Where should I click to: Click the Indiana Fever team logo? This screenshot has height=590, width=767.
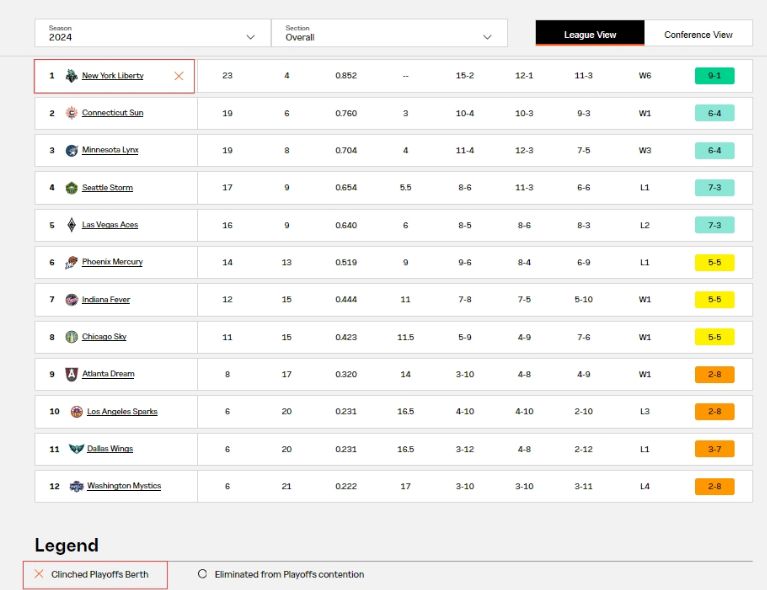point(71,299)
